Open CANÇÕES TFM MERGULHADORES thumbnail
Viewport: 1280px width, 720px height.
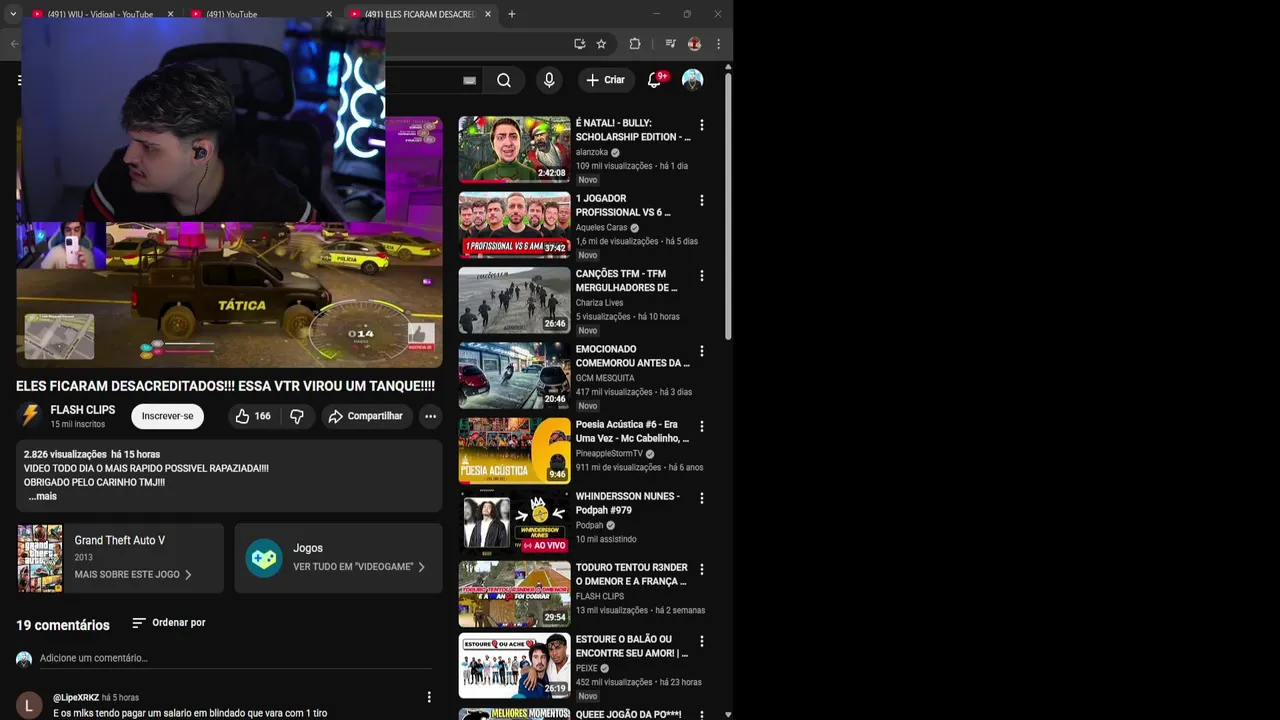click(514, 300)
